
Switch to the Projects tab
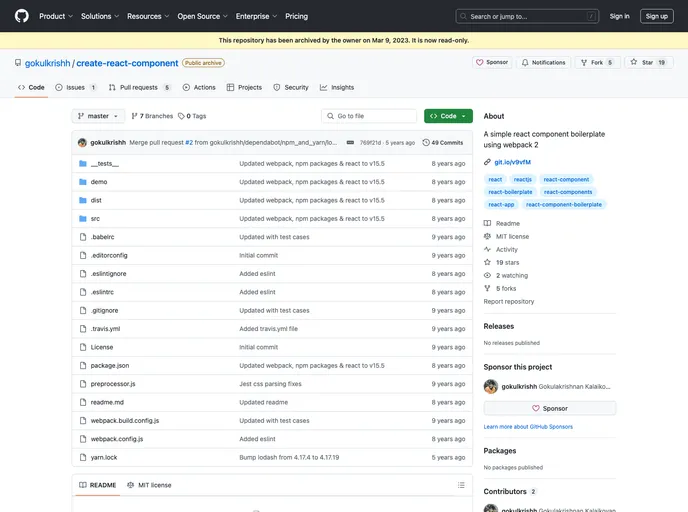(x=244, y=87)
